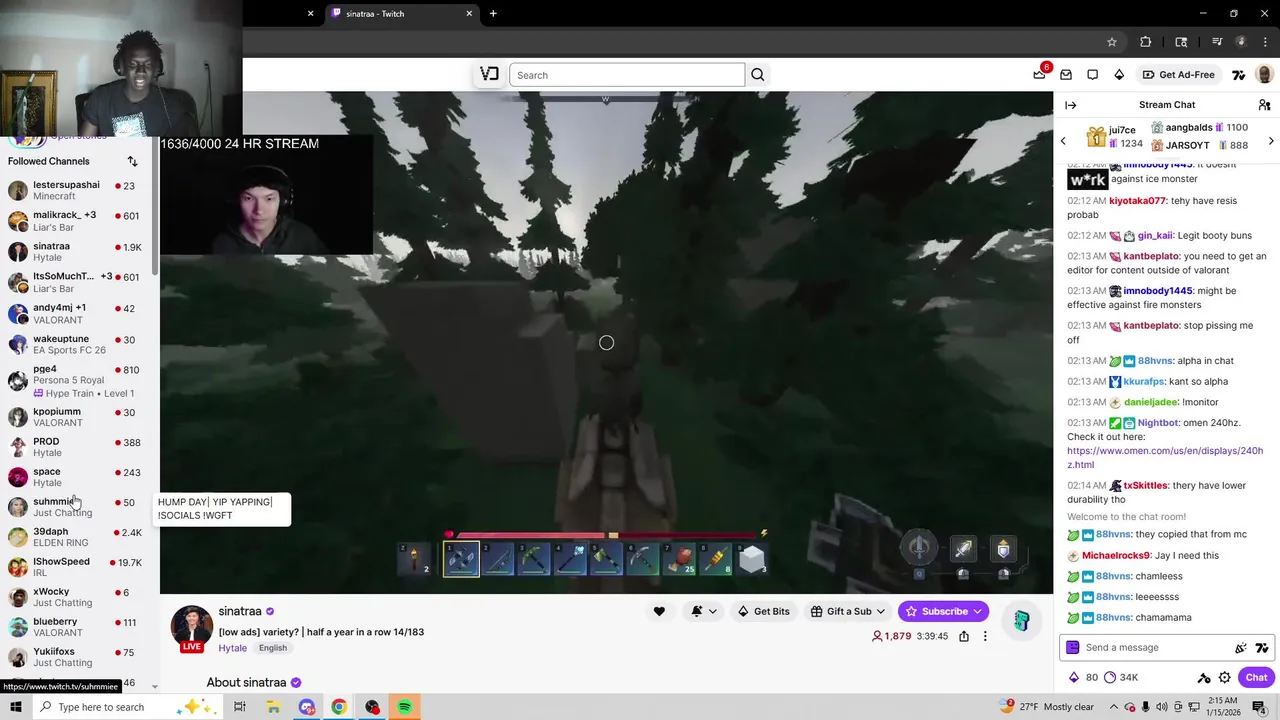
Task: Click the English language tag
Action: (273, 648)
